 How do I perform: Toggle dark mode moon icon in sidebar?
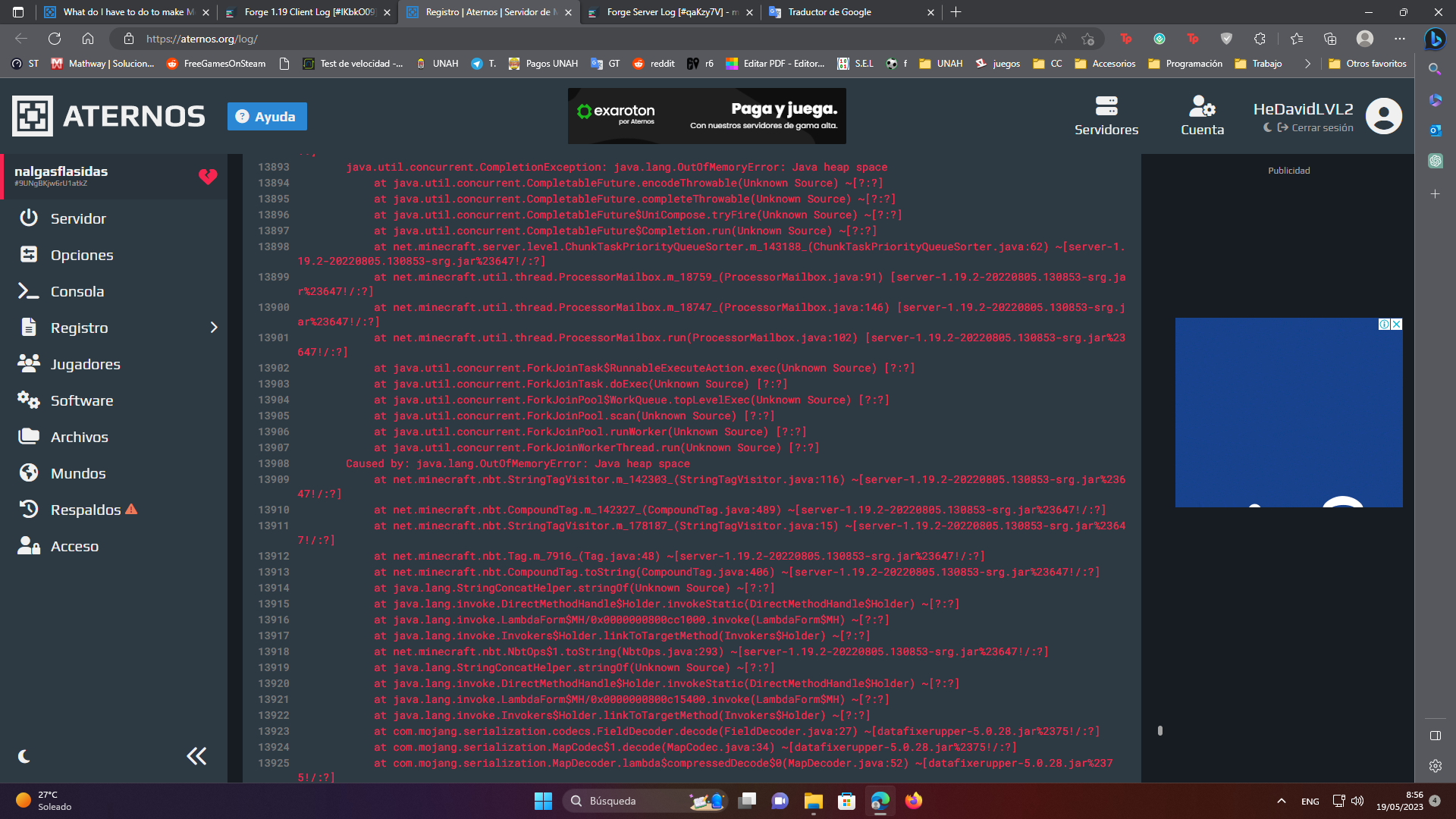point(24,756)
